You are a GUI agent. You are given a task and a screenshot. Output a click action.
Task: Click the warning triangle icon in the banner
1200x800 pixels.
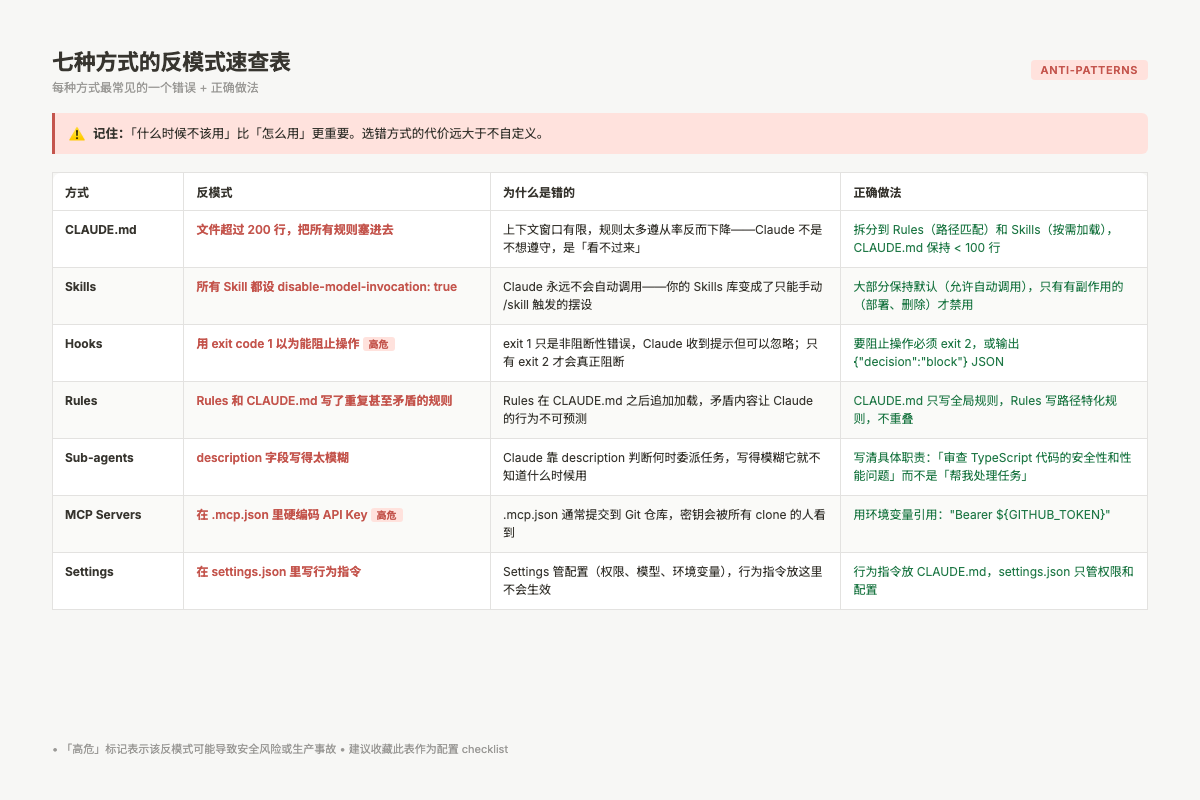(x=77, y=134)
